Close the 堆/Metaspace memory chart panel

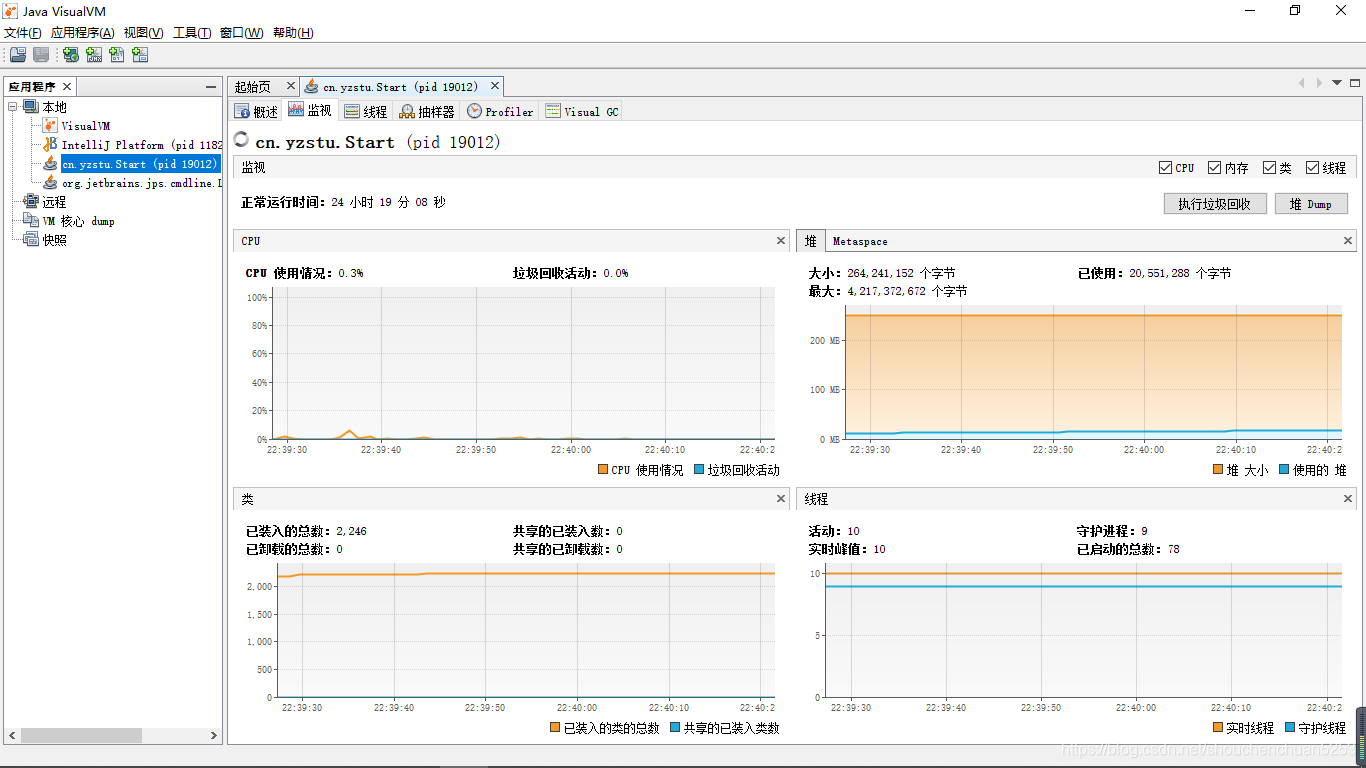click(1347, 241)
